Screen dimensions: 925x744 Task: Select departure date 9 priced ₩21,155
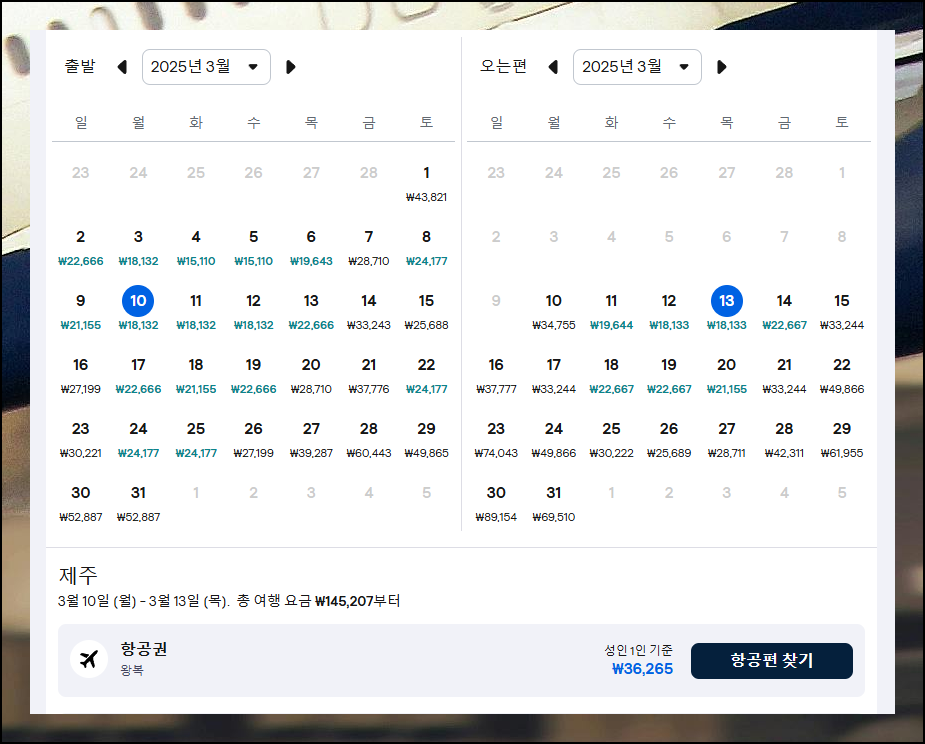[x=81, y=312]
